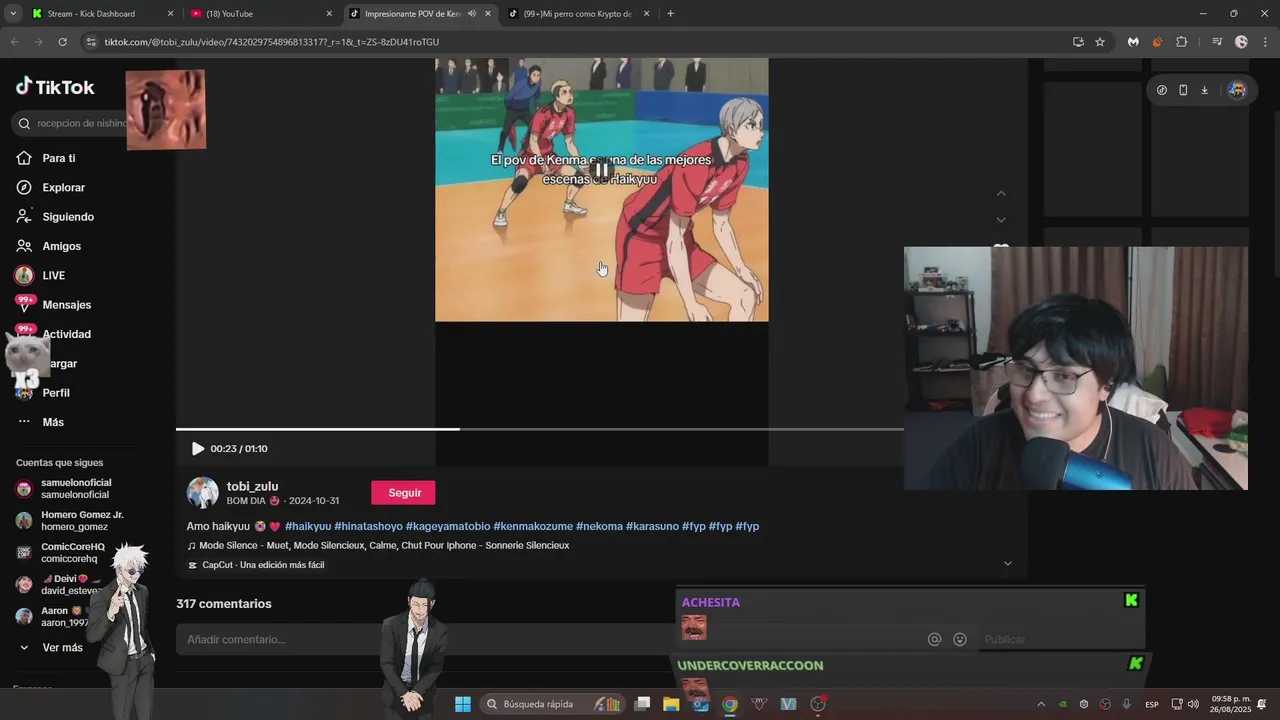Screen dimensions: 1280x720
Task: Expand followed accounts with Ver más
Action: pos(62,648)
